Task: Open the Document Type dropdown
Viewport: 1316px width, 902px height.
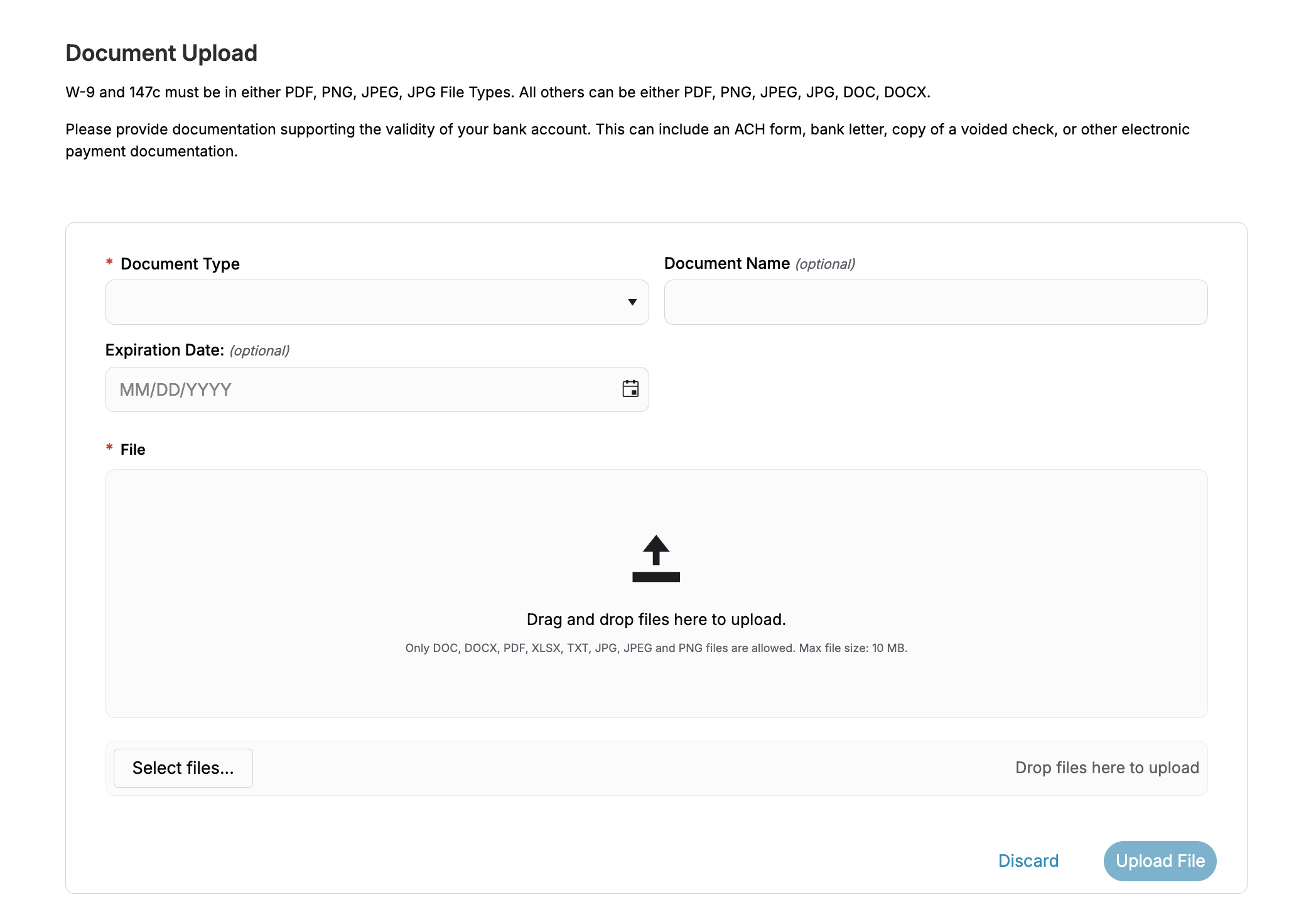Action: point(377,302)
